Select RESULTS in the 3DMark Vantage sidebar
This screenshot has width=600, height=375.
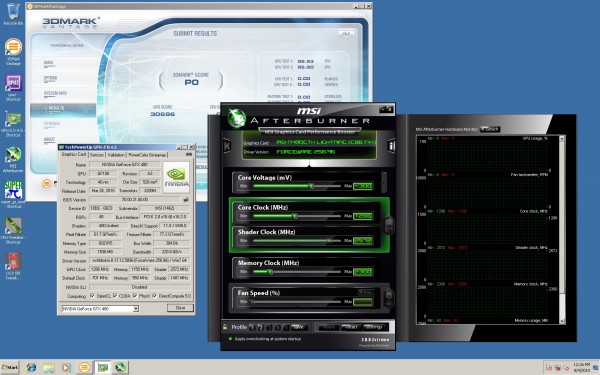point(63,110)
